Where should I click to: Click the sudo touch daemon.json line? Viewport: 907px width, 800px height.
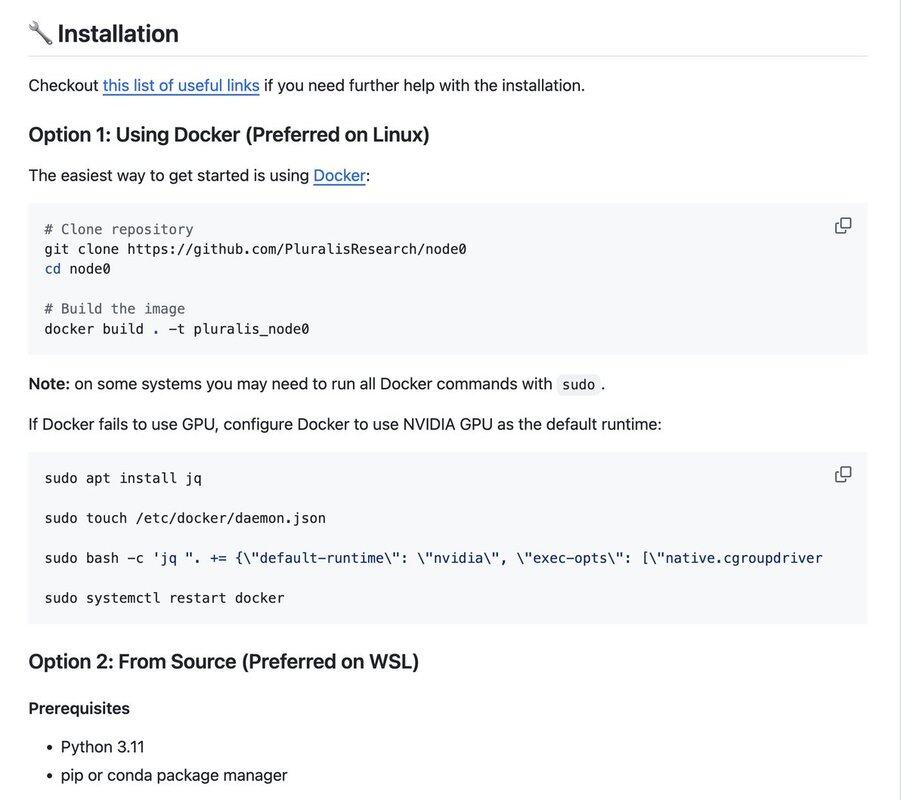click(185, 518)
